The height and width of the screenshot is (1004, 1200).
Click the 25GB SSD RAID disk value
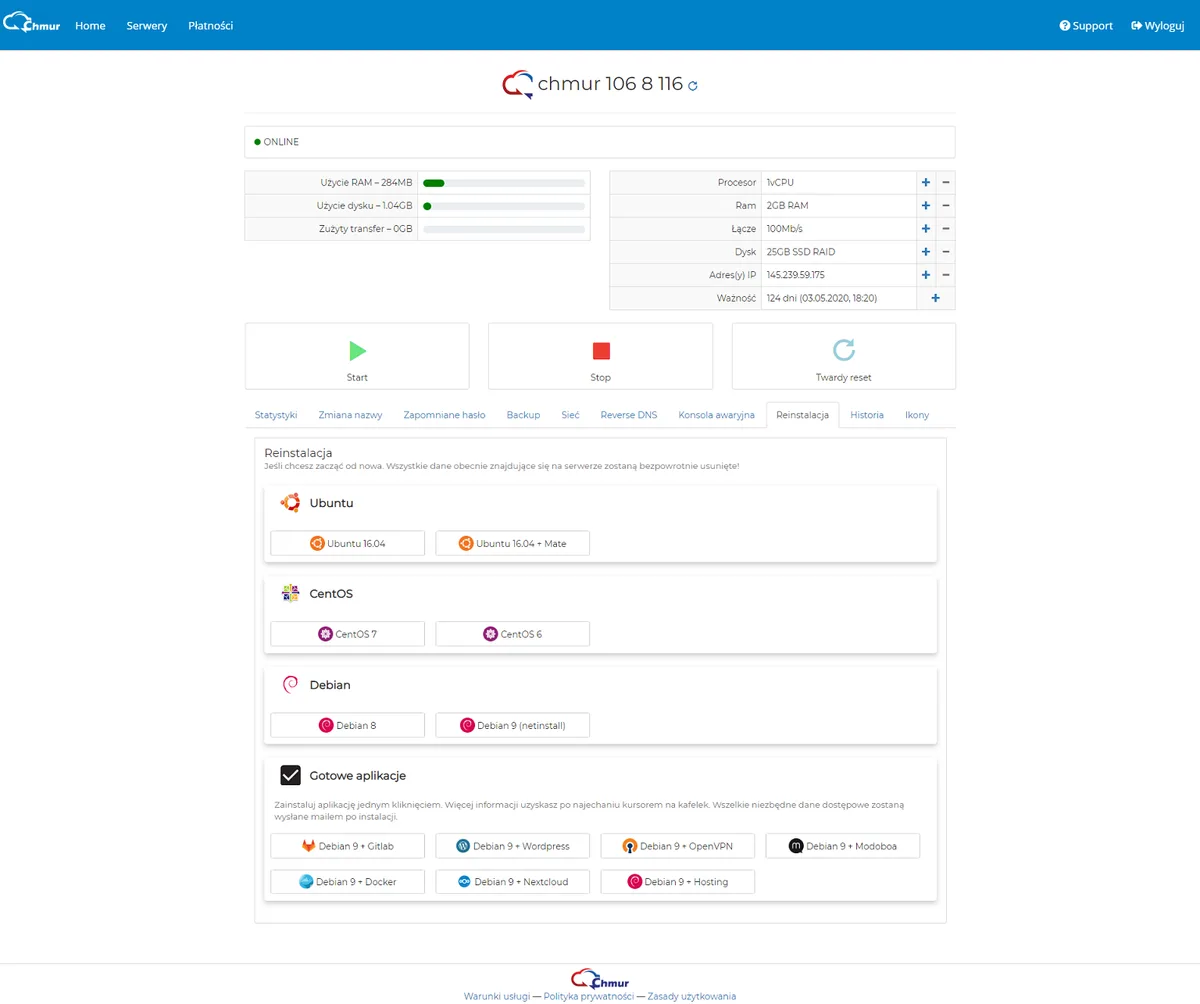(x=801, y=252)
